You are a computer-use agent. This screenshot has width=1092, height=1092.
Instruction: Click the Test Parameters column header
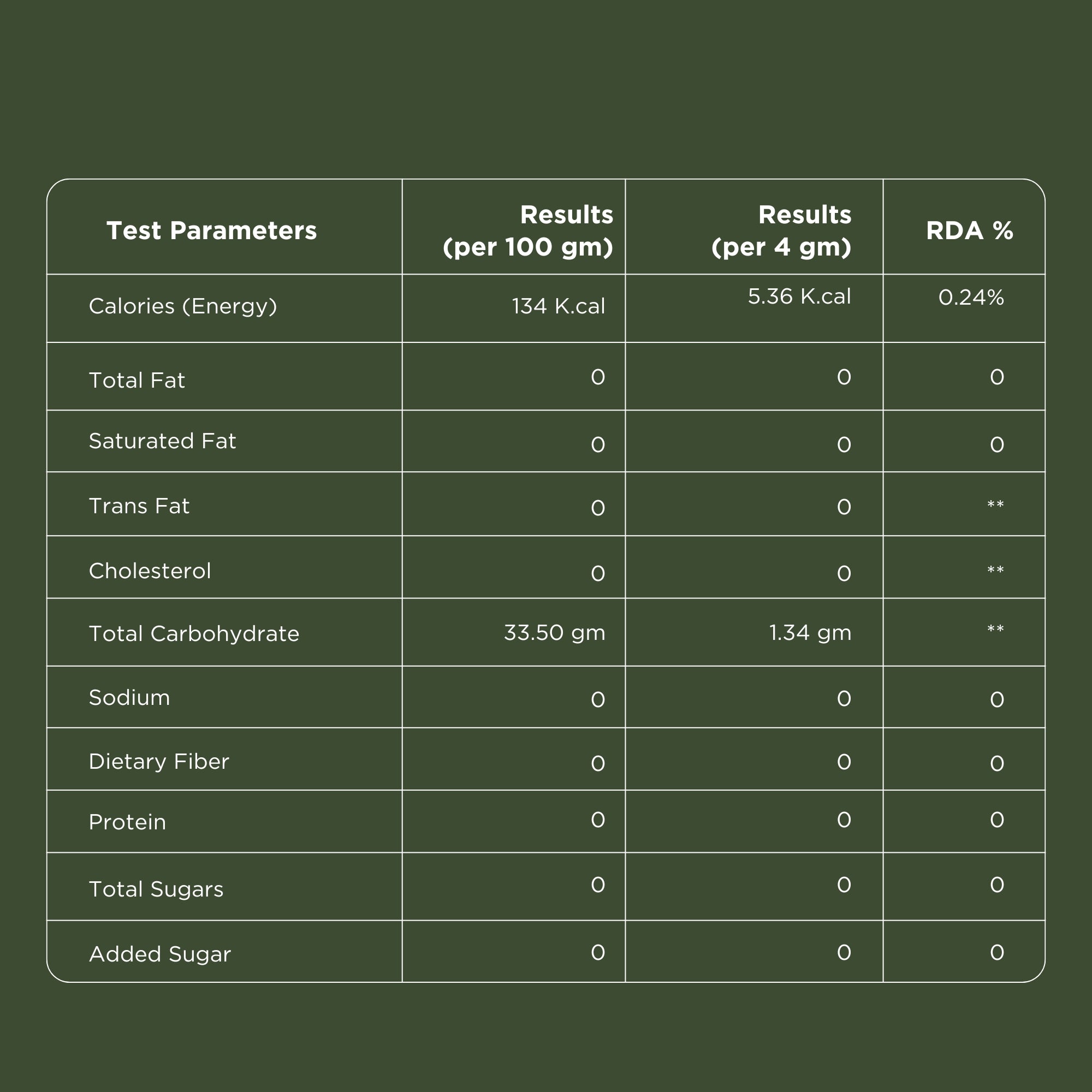[211, 230]
